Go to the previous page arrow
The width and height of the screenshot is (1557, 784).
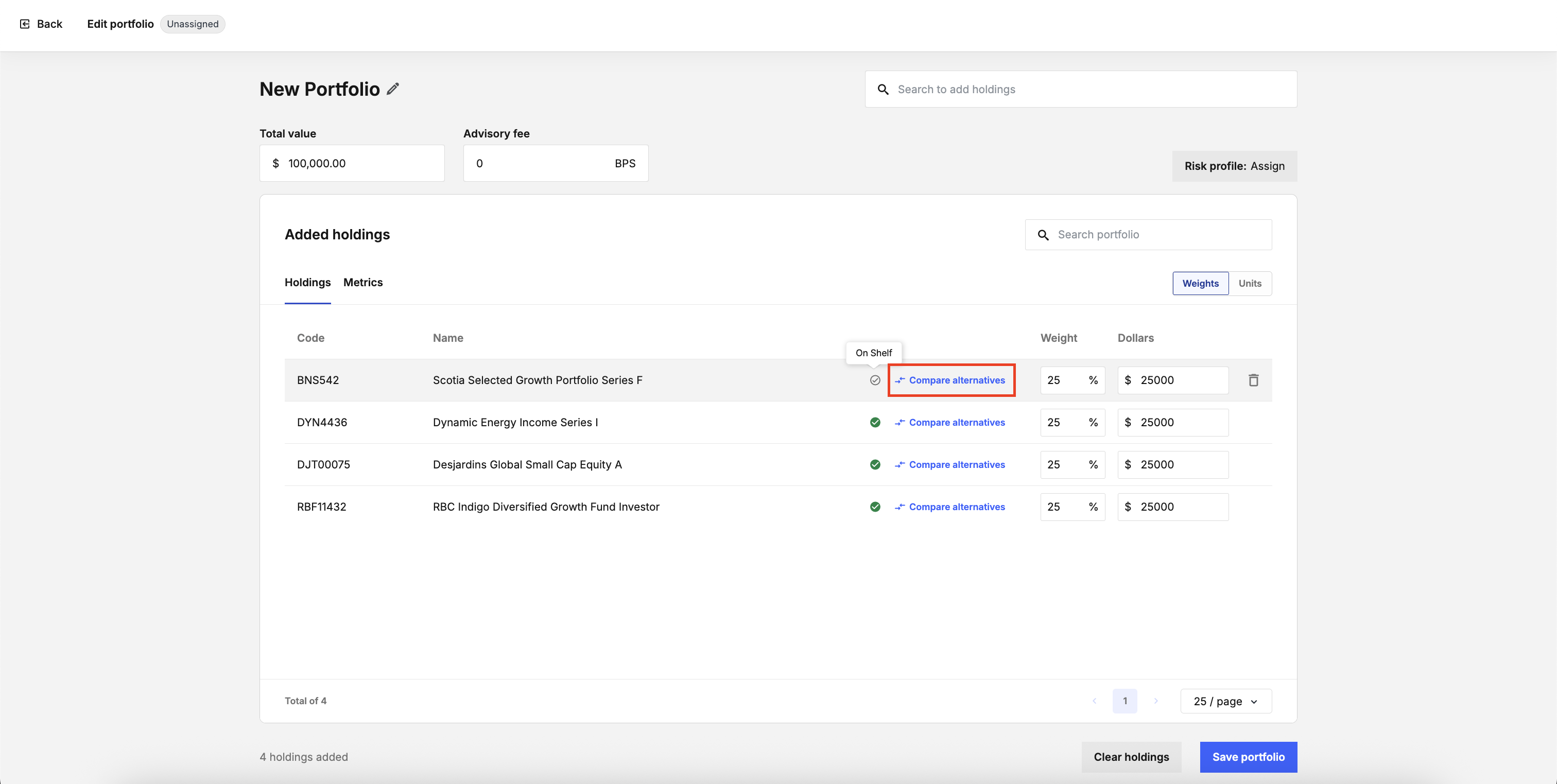pos(1094,701)
